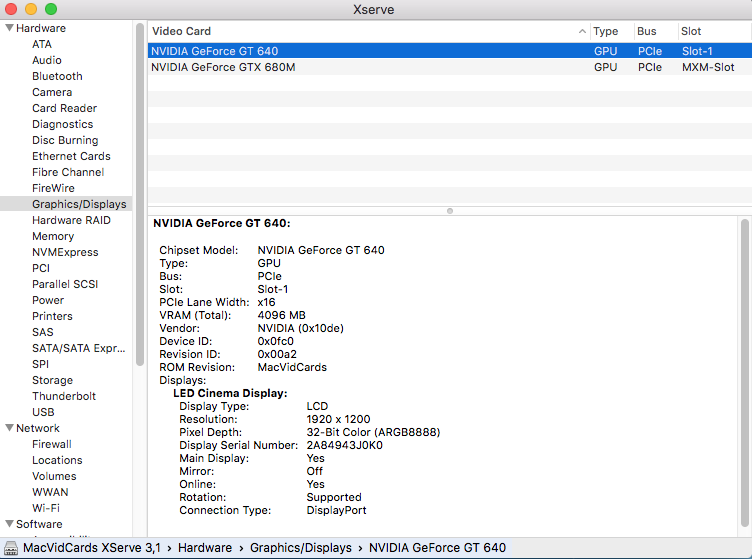The image size is (752, 559).
Task: Open USB section
Action: 43,412
